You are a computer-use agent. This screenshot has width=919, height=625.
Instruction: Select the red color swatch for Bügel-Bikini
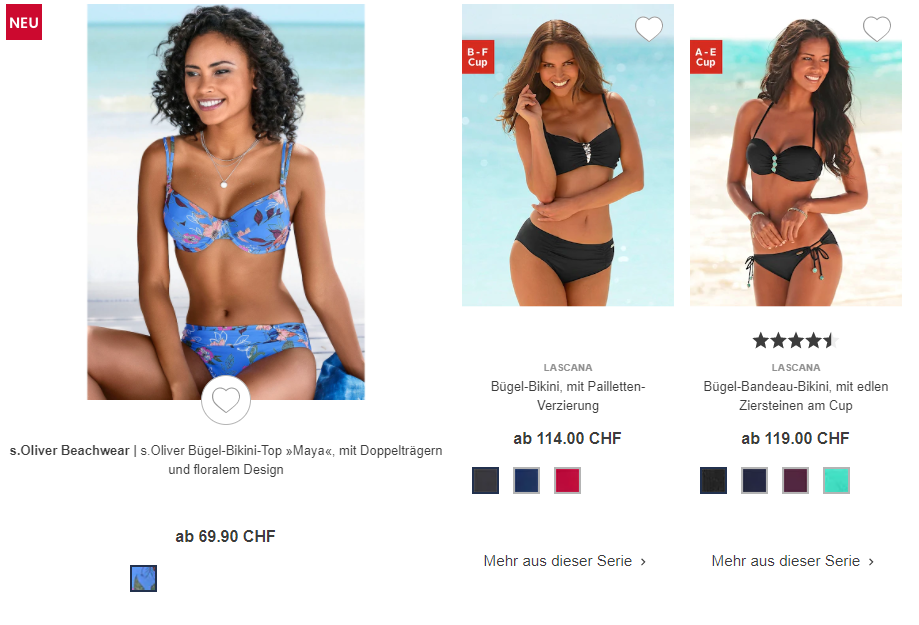tap(567, 480)
